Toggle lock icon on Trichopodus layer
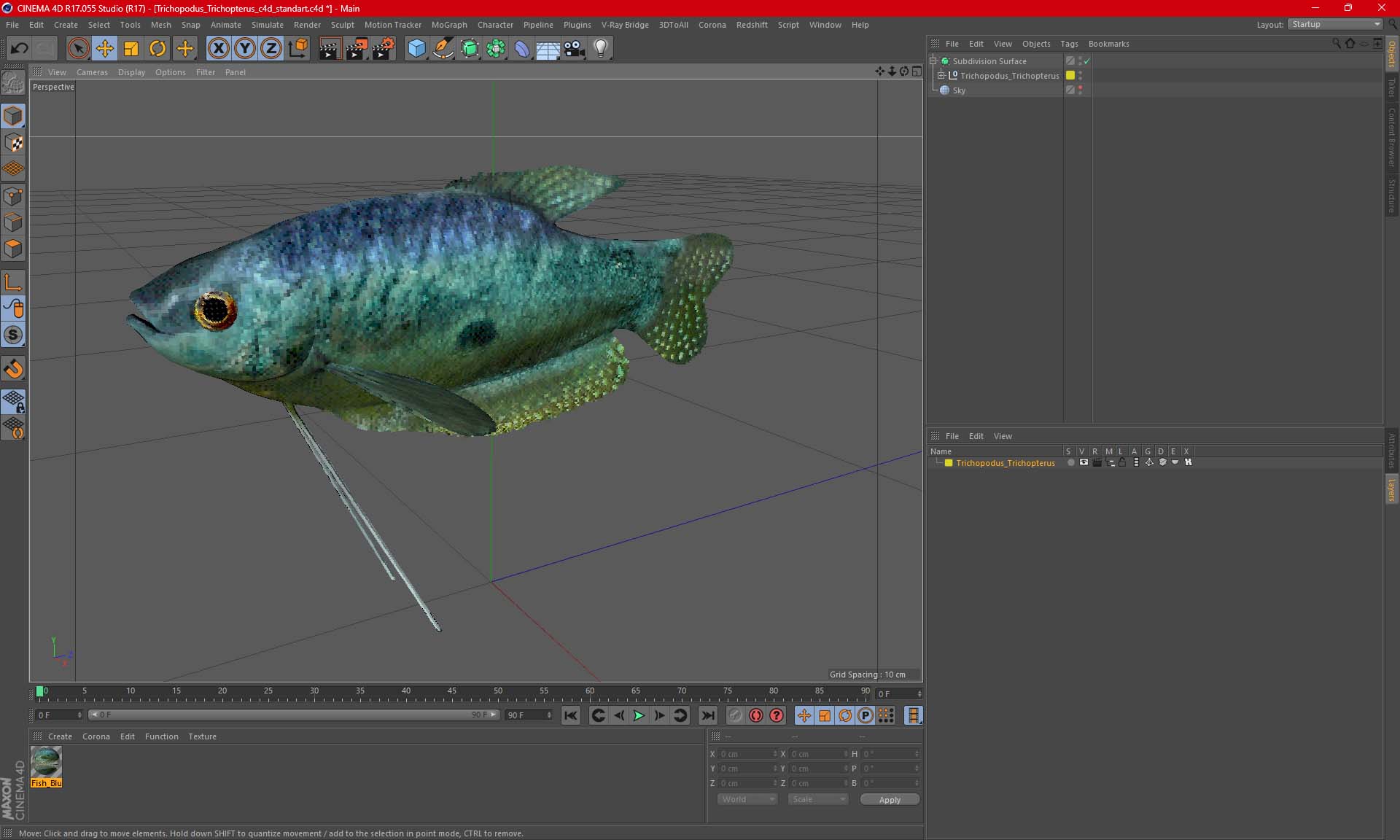 [x=1122, y=462]
